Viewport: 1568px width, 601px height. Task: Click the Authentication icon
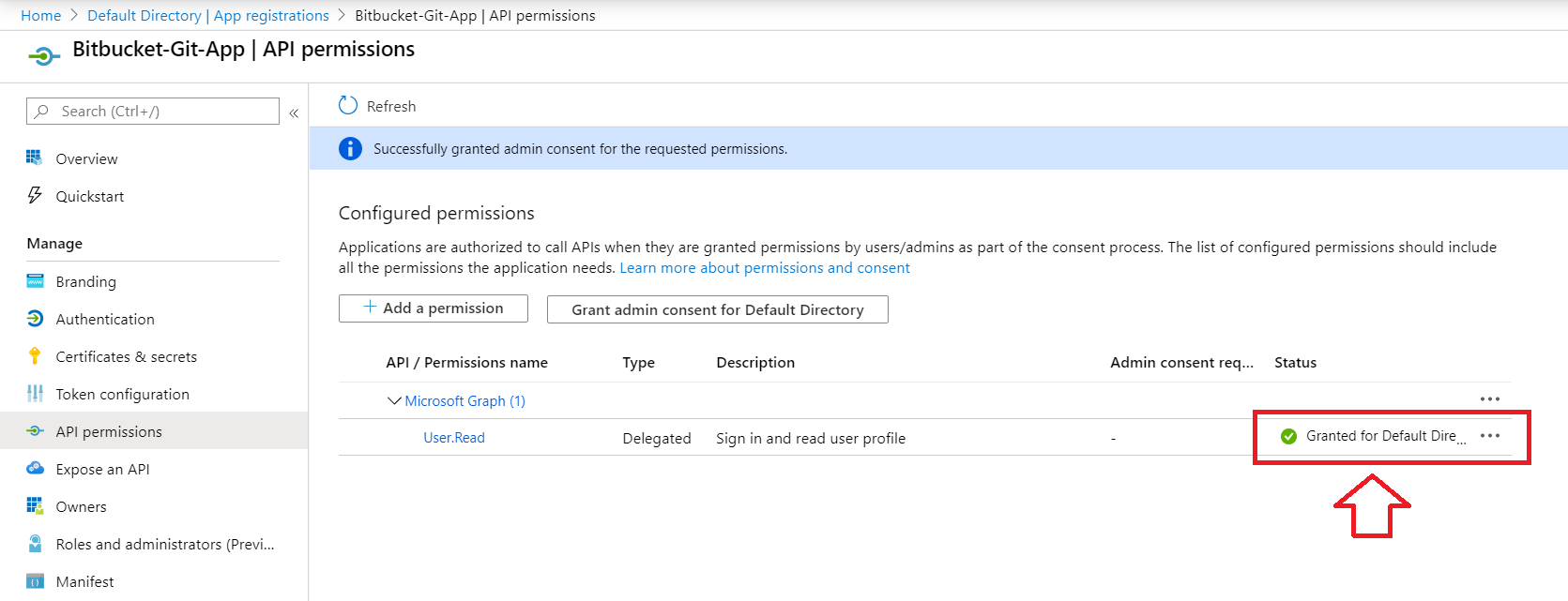pos(35,318)
